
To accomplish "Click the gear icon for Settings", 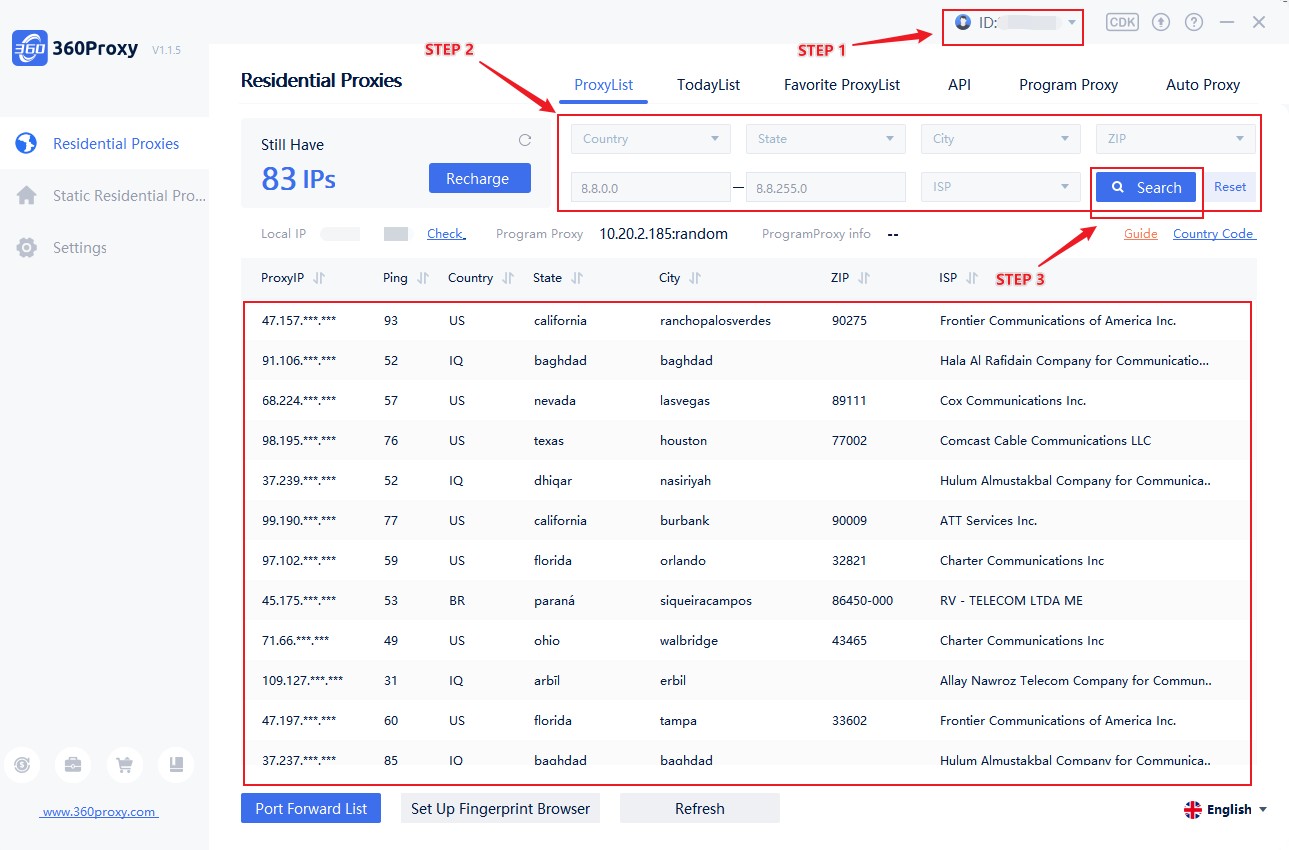I will [x=27, y=248].
